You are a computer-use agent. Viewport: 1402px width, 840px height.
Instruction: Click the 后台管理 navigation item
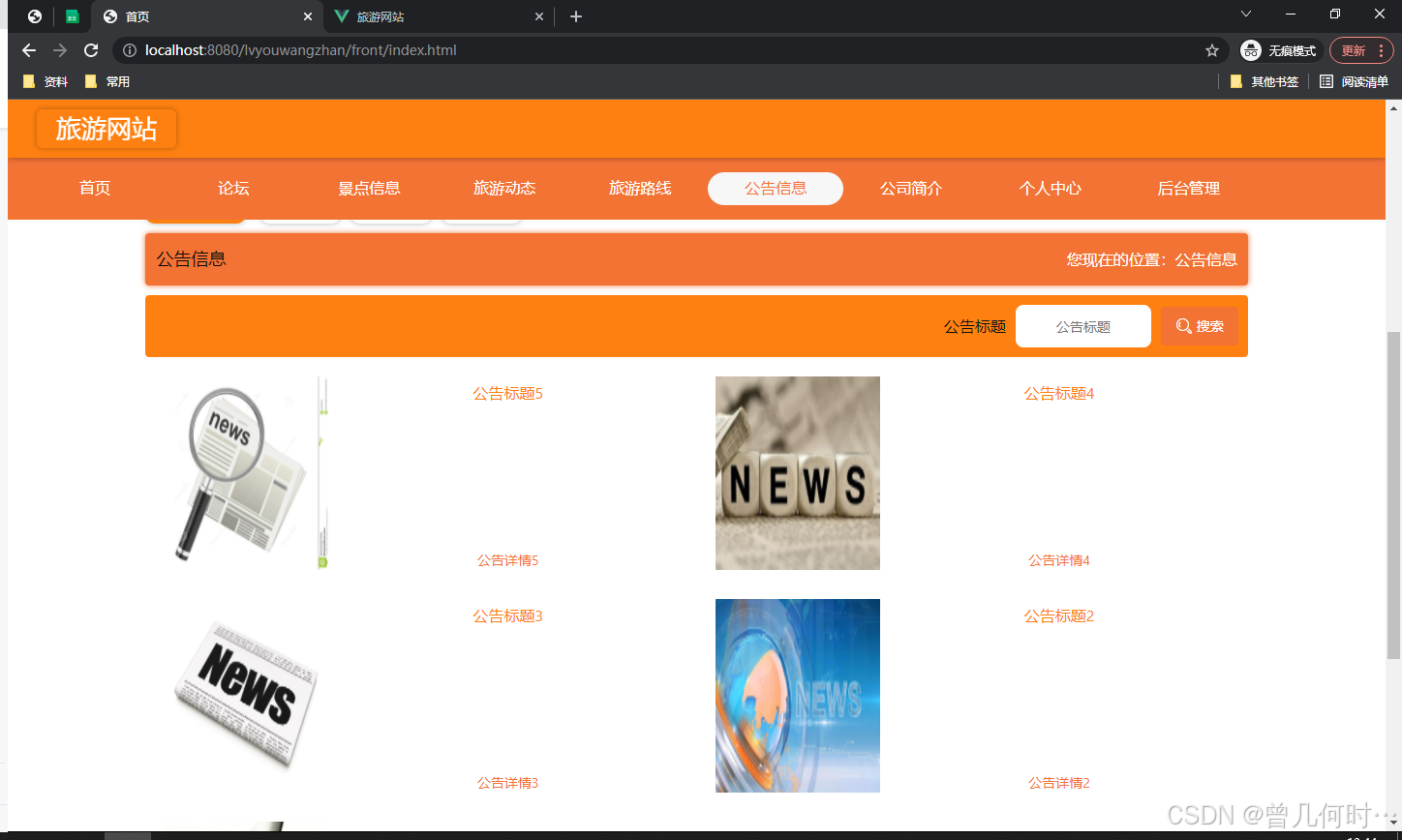click(x=1188, y=189)
